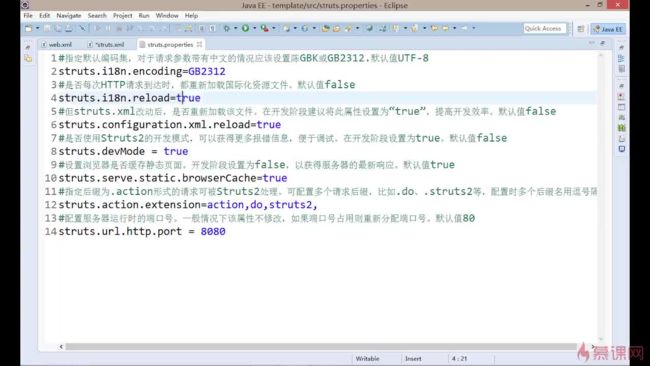Viewport: 650px width, 366px height.
Task: Click line 14 struts.url.http.port = 8080
Action: 142,231
